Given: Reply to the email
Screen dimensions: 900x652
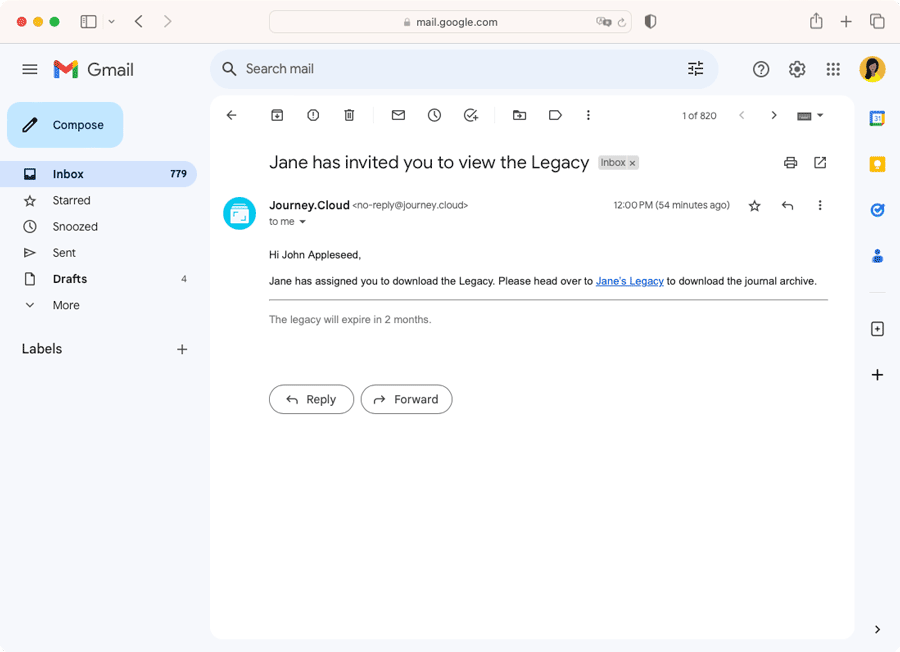Looking at the screenshot, I should point(311,399).
